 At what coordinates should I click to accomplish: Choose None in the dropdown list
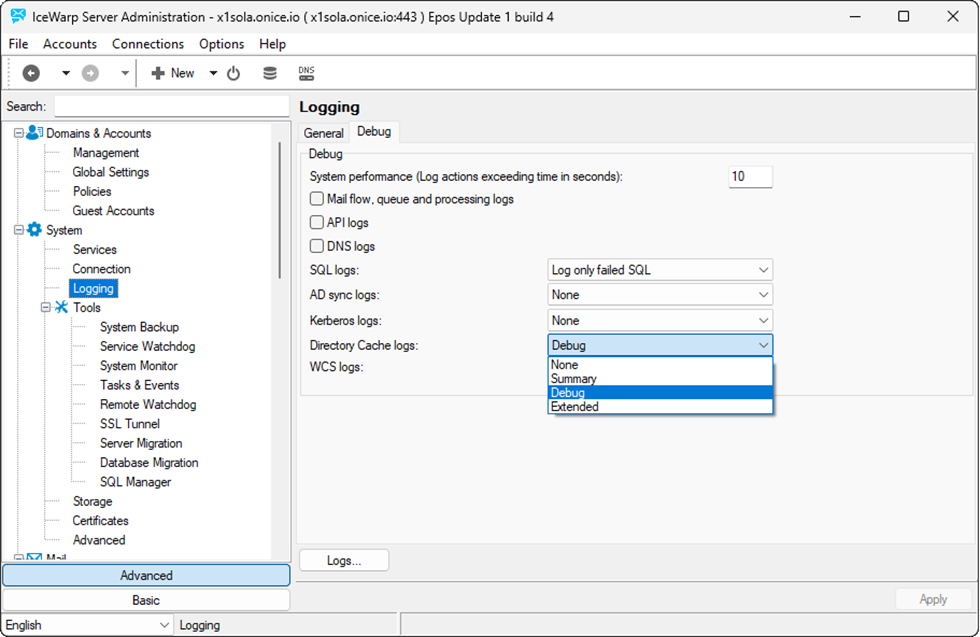coord(661,364)
